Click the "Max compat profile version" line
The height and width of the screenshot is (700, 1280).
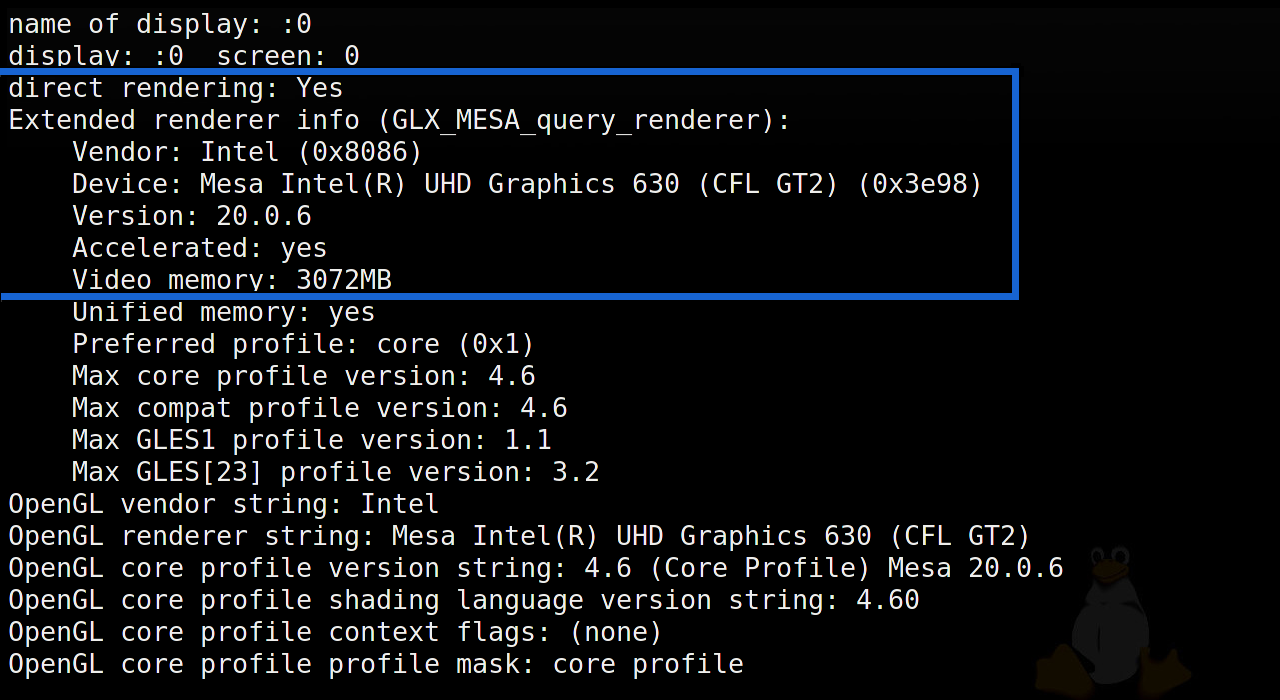click(x=319, y=408)
